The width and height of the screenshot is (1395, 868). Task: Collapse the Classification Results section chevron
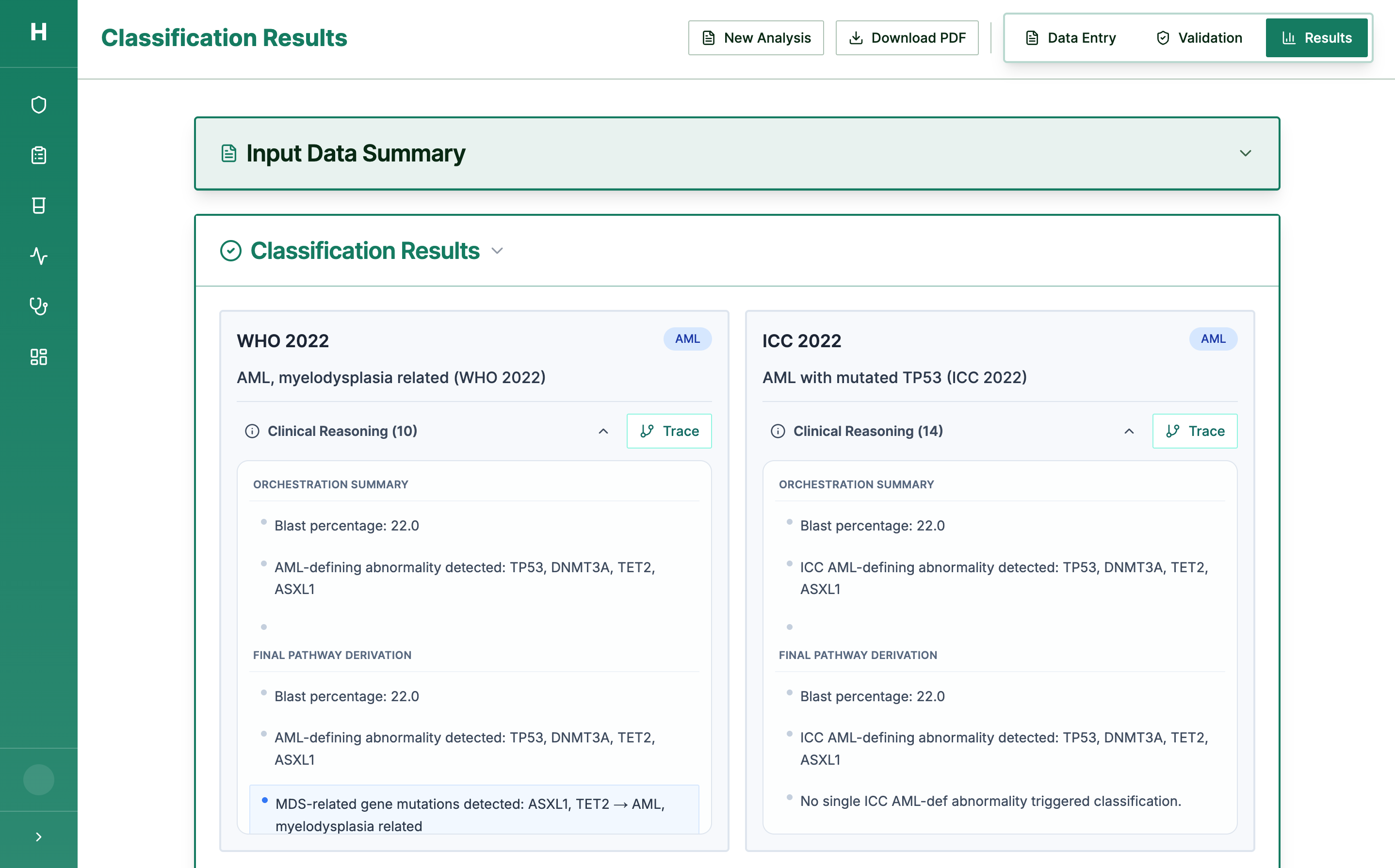pyautogui.click(x=497, y=251)
